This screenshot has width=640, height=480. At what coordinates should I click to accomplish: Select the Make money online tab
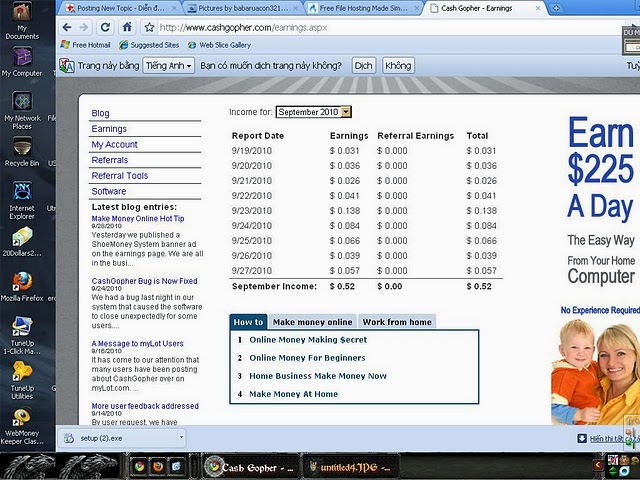point(312,322)
